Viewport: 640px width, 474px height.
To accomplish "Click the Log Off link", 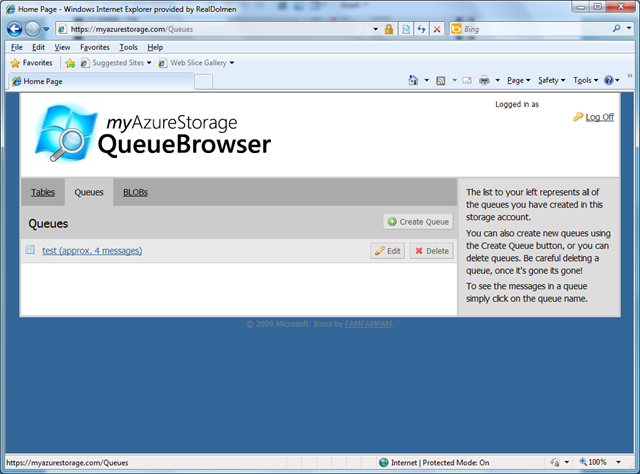I will tap(600, 117).
